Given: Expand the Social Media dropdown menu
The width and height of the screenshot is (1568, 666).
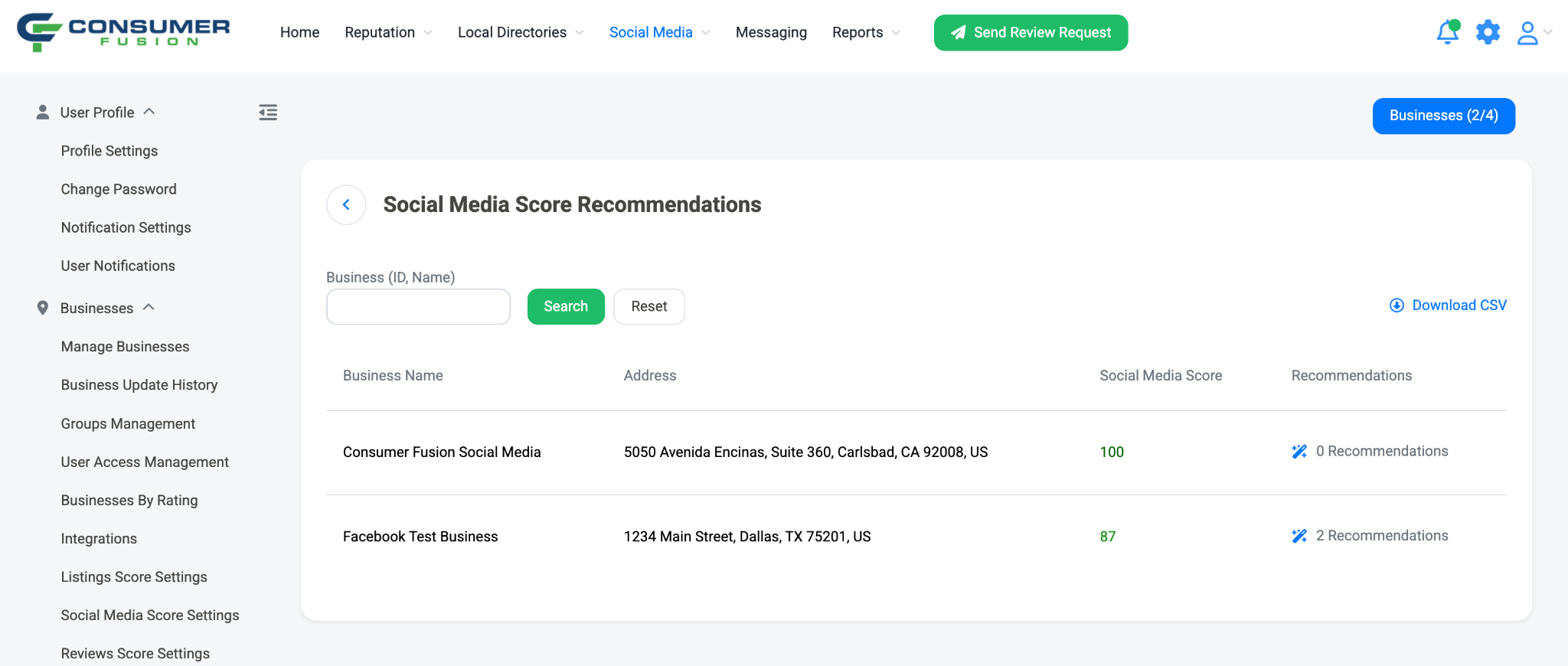Looking at the screenshot, I should (706, 32).
